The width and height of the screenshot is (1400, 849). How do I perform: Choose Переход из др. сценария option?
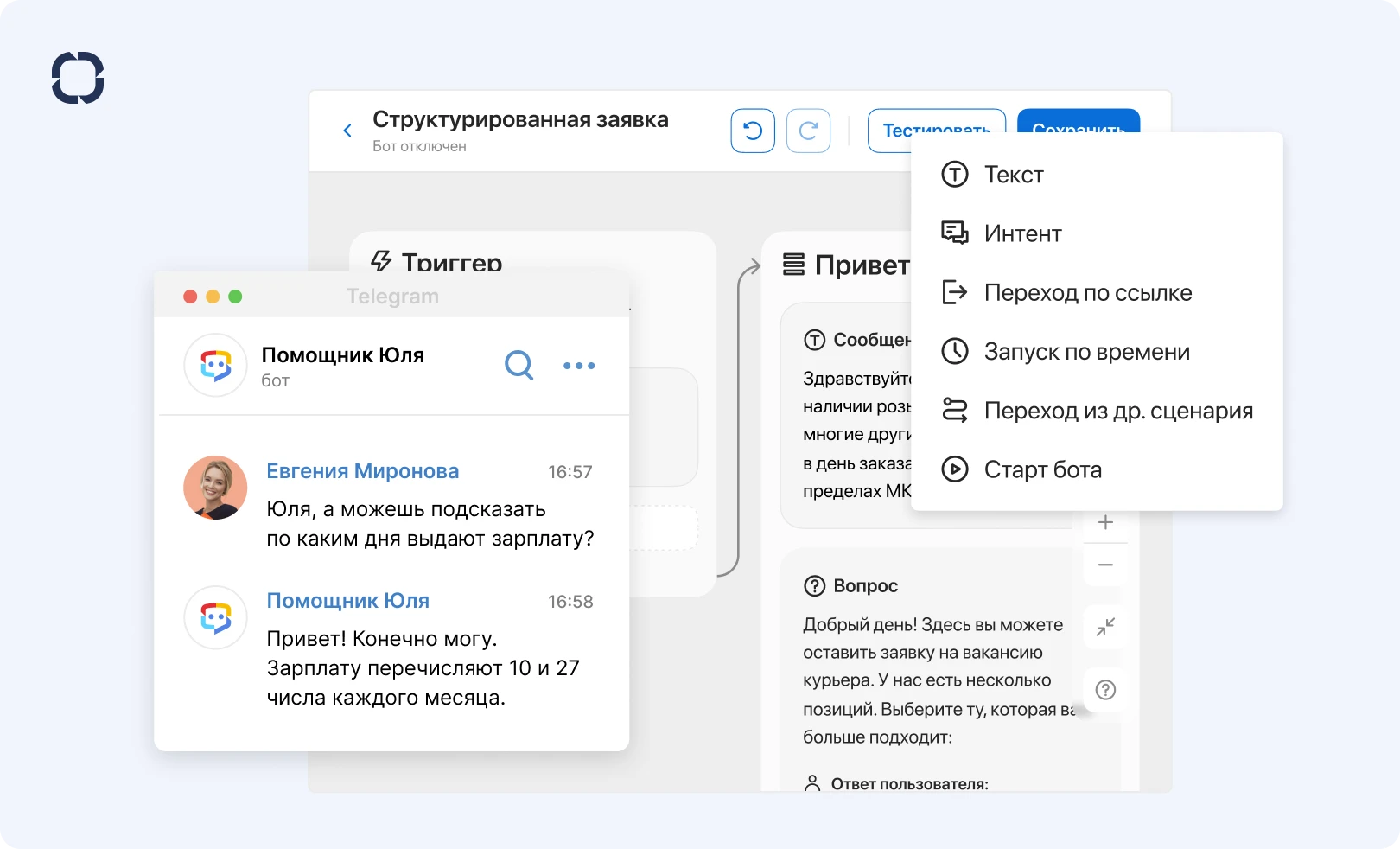1118,410
